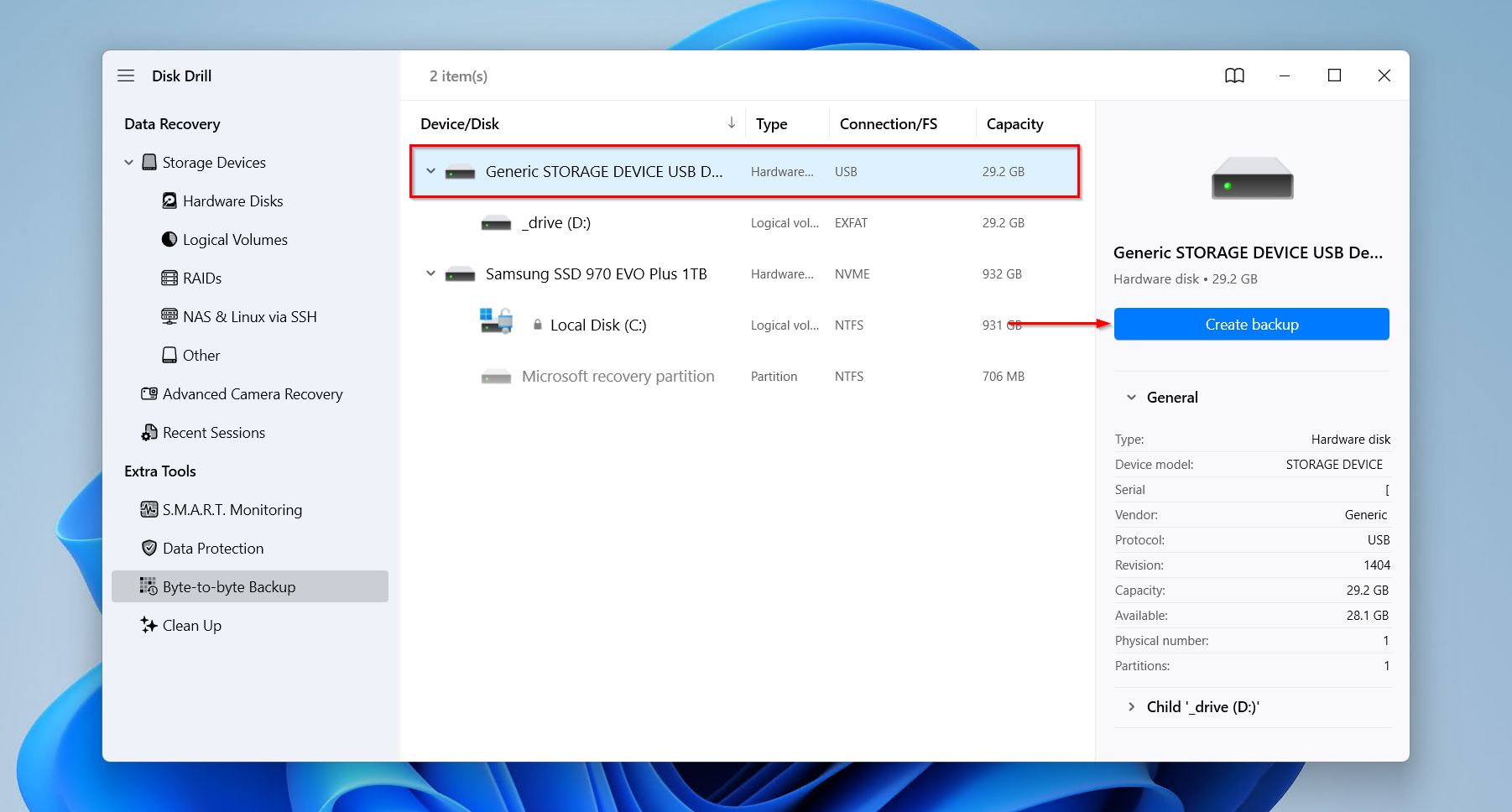This screenshot has width=1512, height=812.
Task: Open the hamburger menu
Action: 125,75
